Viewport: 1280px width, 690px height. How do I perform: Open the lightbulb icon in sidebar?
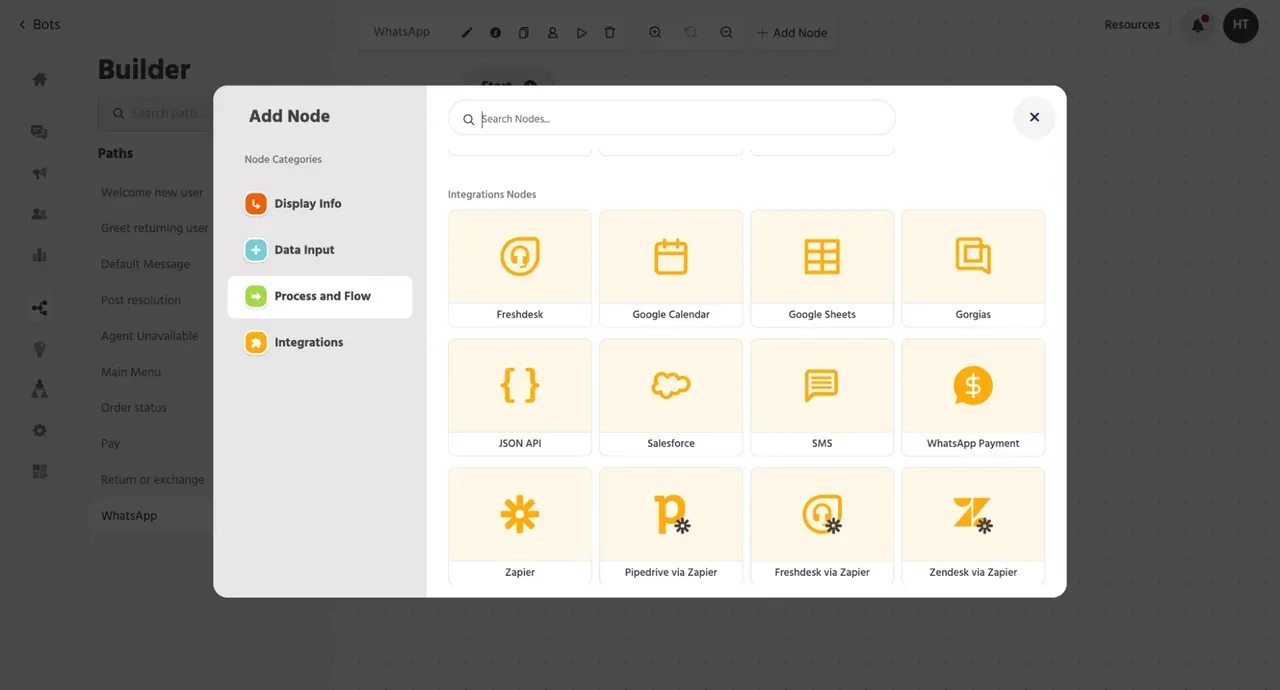click(40, 349)
